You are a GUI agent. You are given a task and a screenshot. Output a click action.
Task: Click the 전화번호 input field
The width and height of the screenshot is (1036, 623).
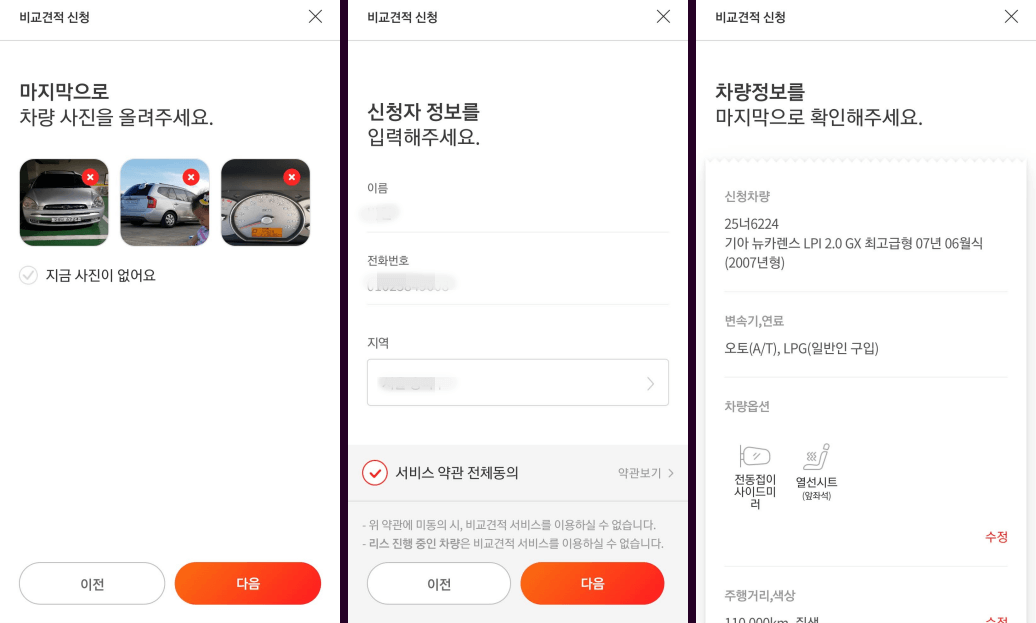518,285
